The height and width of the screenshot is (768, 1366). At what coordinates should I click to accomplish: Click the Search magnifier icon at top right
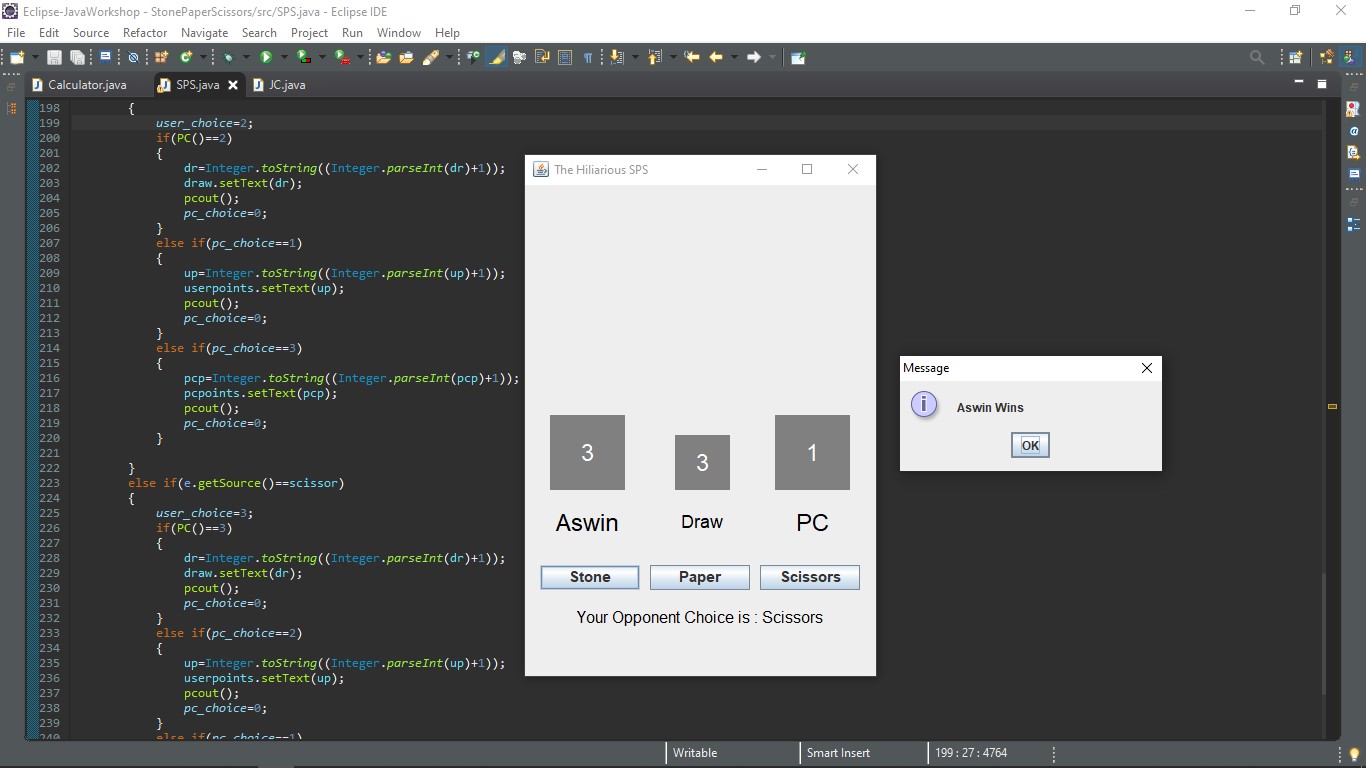tap(1257, 58)
